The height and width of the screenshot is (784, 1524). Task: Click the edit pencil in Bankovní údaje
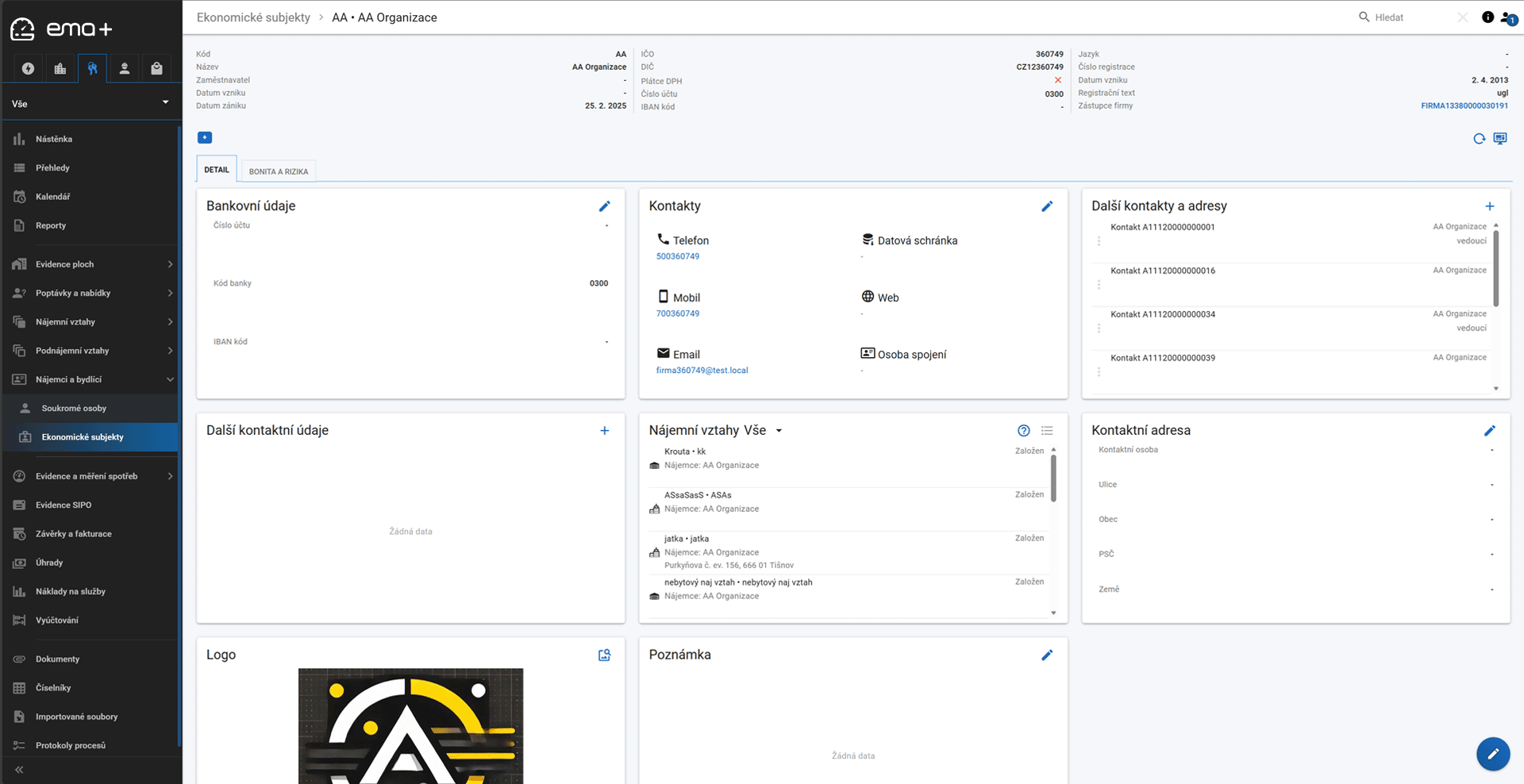[604, 206]
